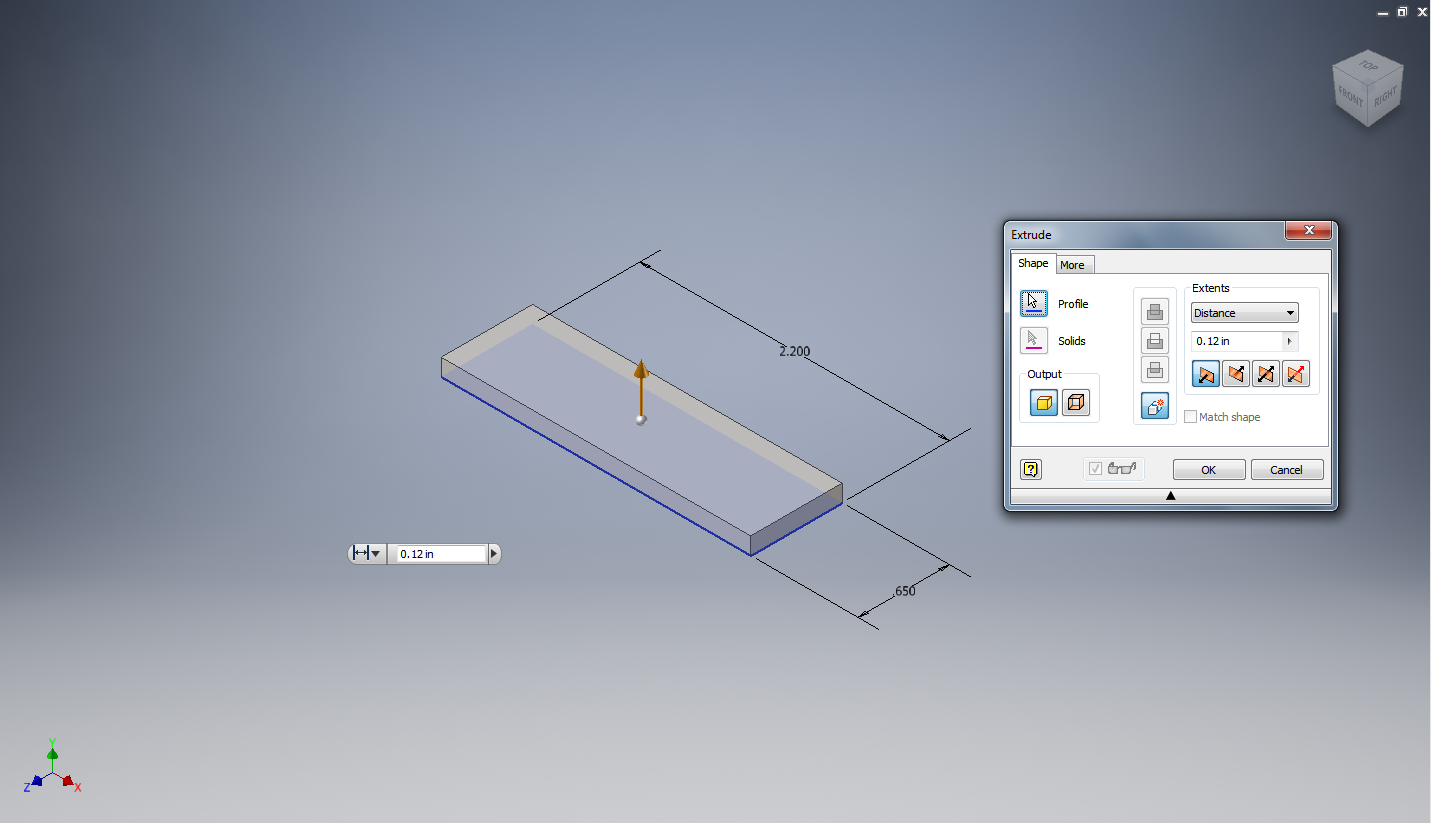The image size is (1431, 823).
Task: Restore the document window
Action: (1402, 12)
